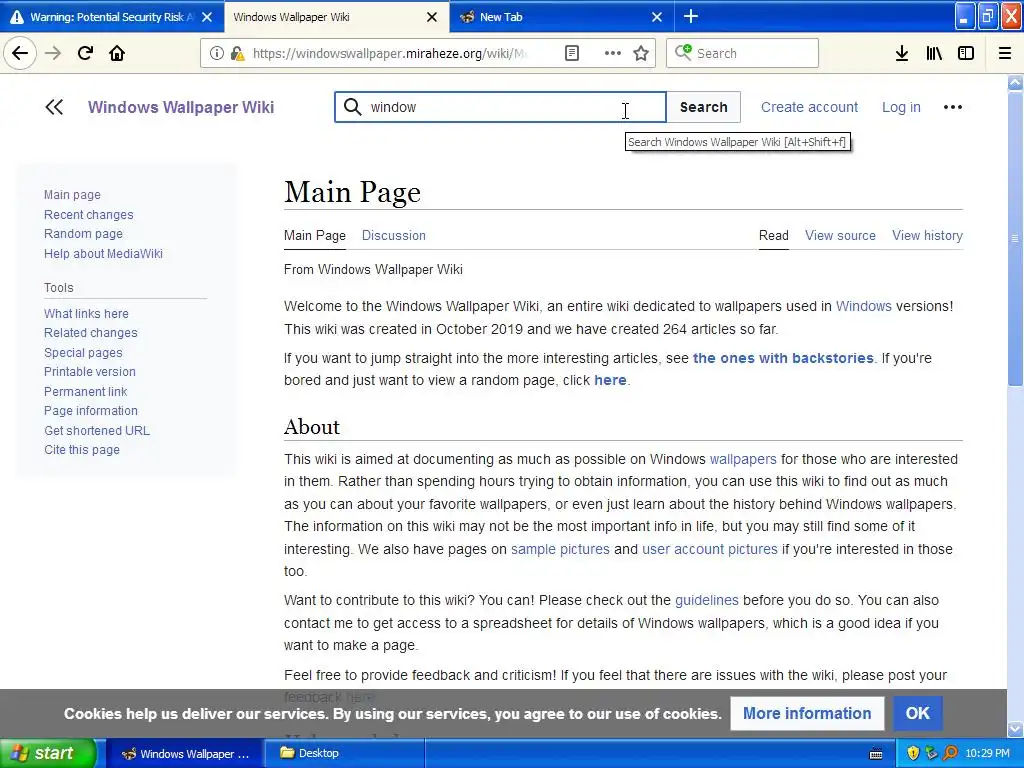The width and height of the screenshot is (1024, 768).
Task: Click the Log in link
Action: pyautogui.click(x=901, y=107)
